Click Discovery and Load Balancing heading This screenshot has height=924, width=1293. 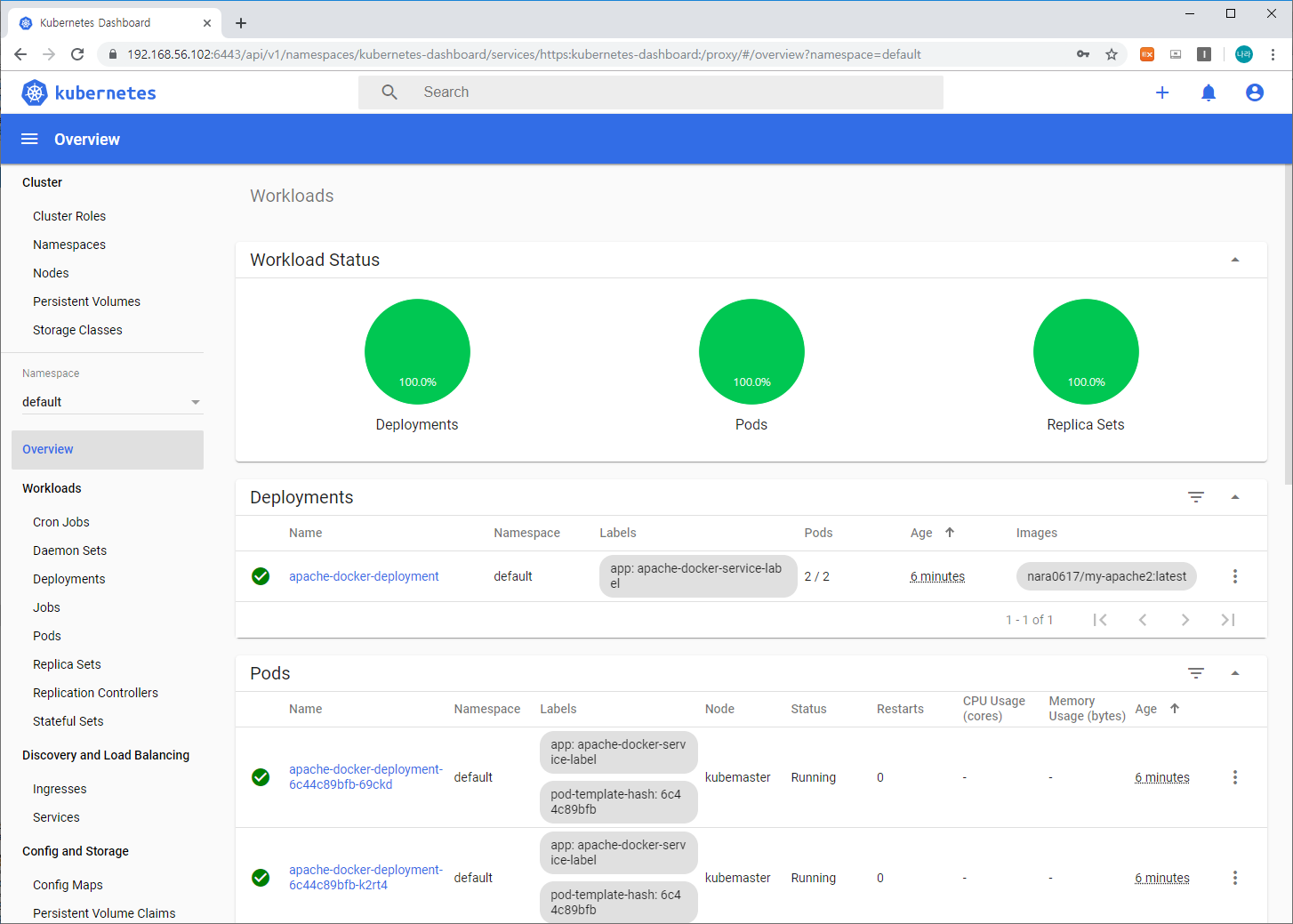(106, 755)
